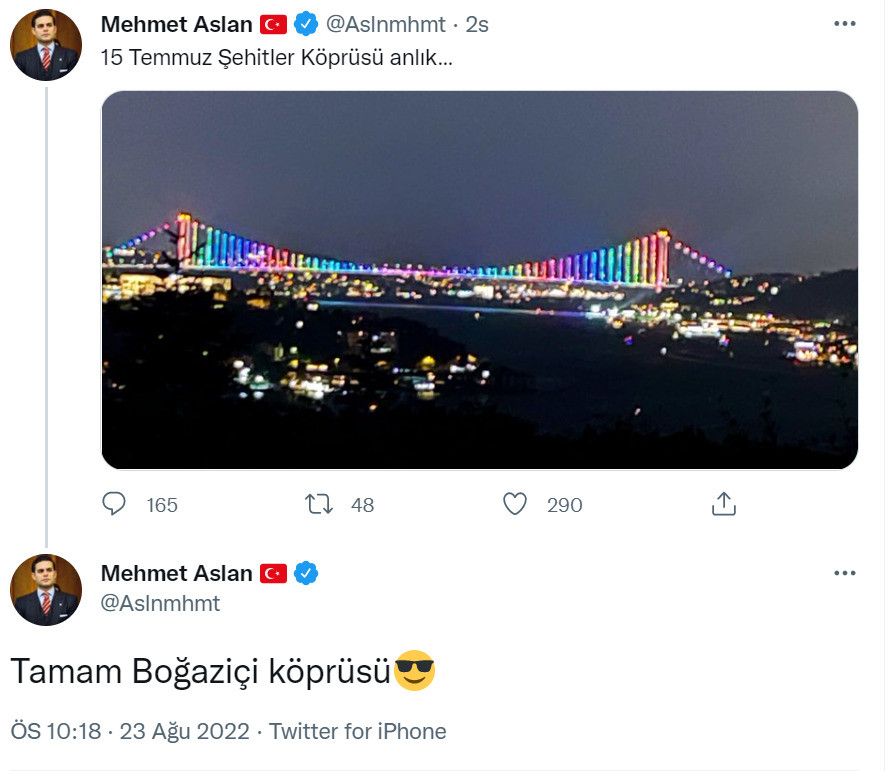This screenshot has height=771, width=888.
Task: Click the share upload icon
Action: tap(723, 504)
